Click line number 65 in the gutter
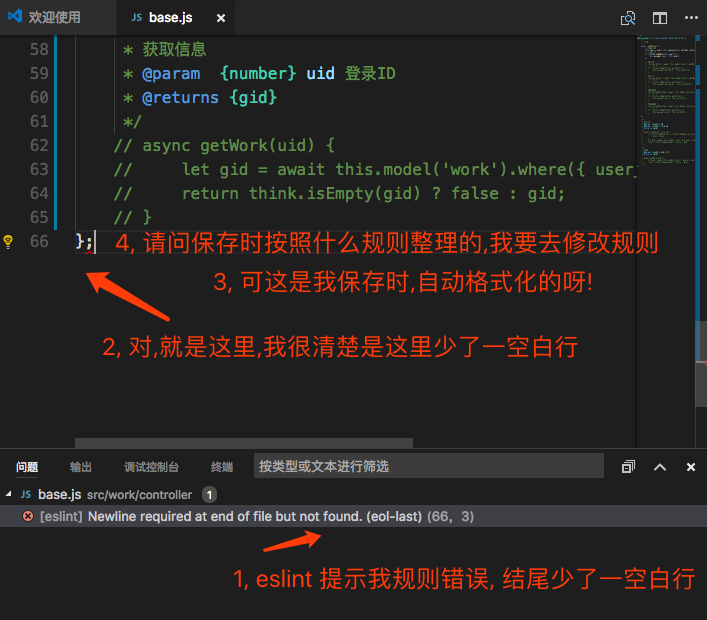This screenshot has height=620, width=707. click(39, 217)
